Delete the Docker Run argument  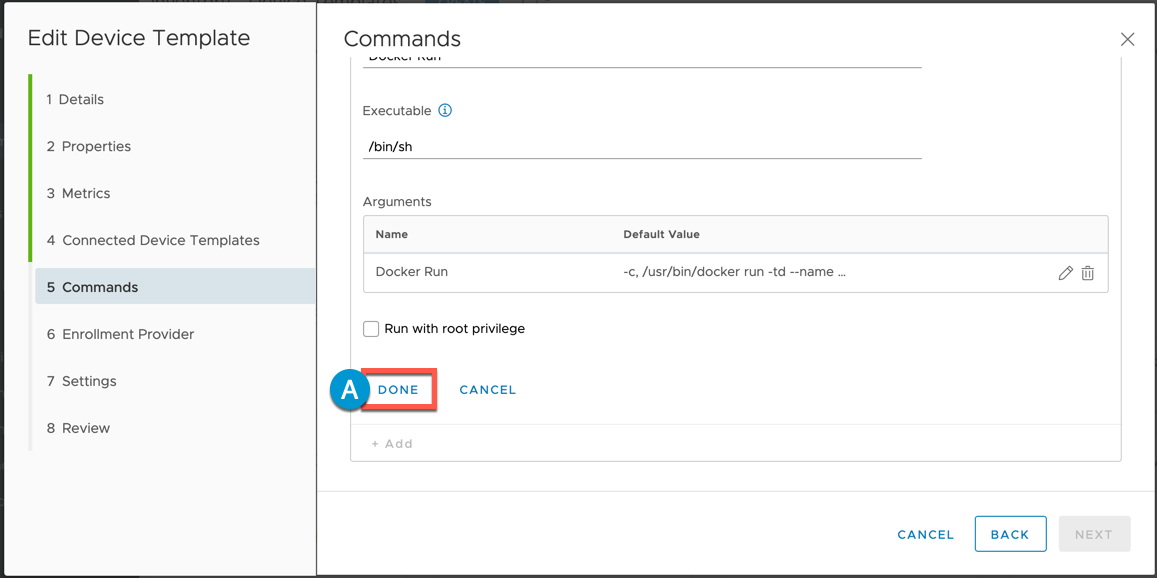1087,273
